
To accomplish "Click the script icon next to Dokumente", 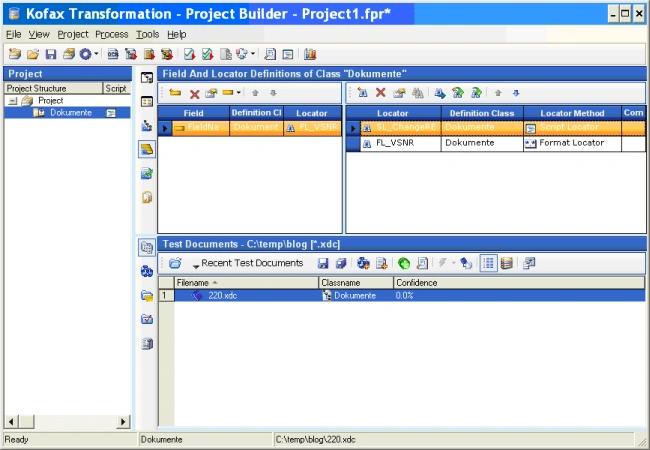I will coord(111,113).
